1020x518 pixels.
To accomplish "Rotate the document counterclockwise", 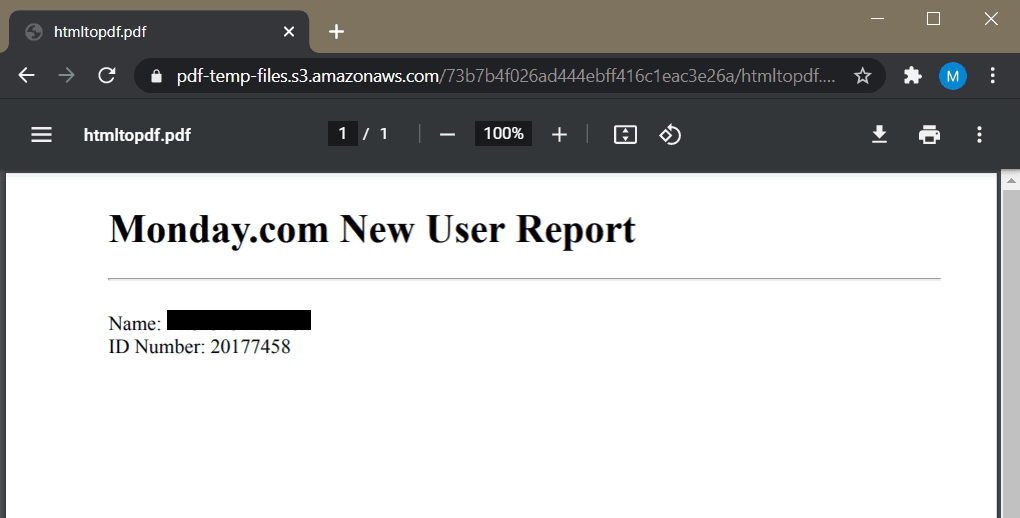I will [x=670, y=134].
